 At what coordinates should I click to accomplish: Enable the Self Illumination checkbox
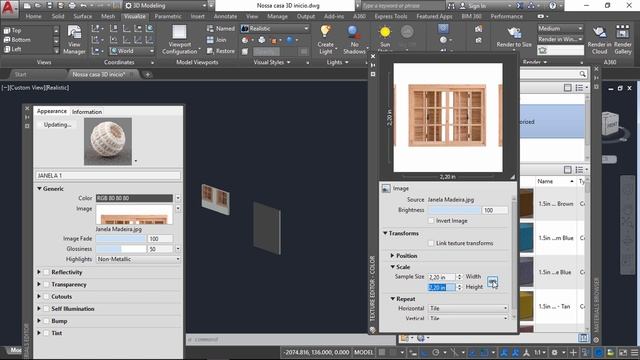pos(47,309)
